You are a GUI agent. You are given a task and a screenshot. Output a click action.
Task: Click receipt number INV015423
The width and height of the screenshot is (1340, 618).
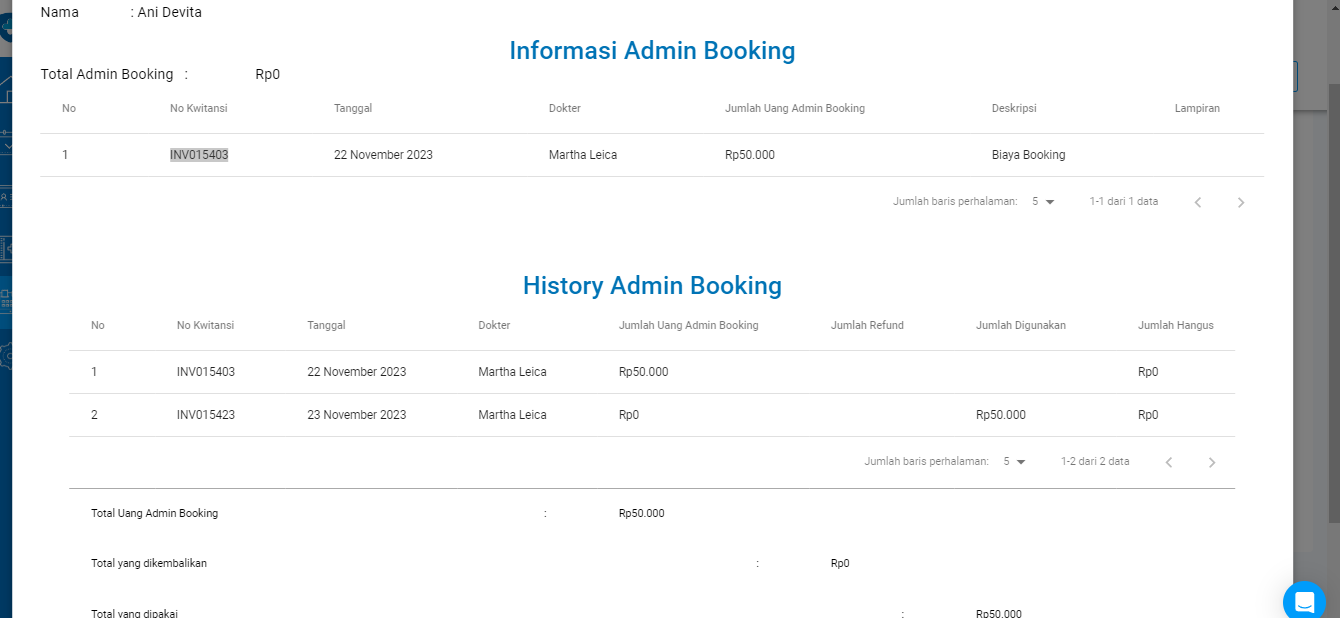click(x=206, y=415)
